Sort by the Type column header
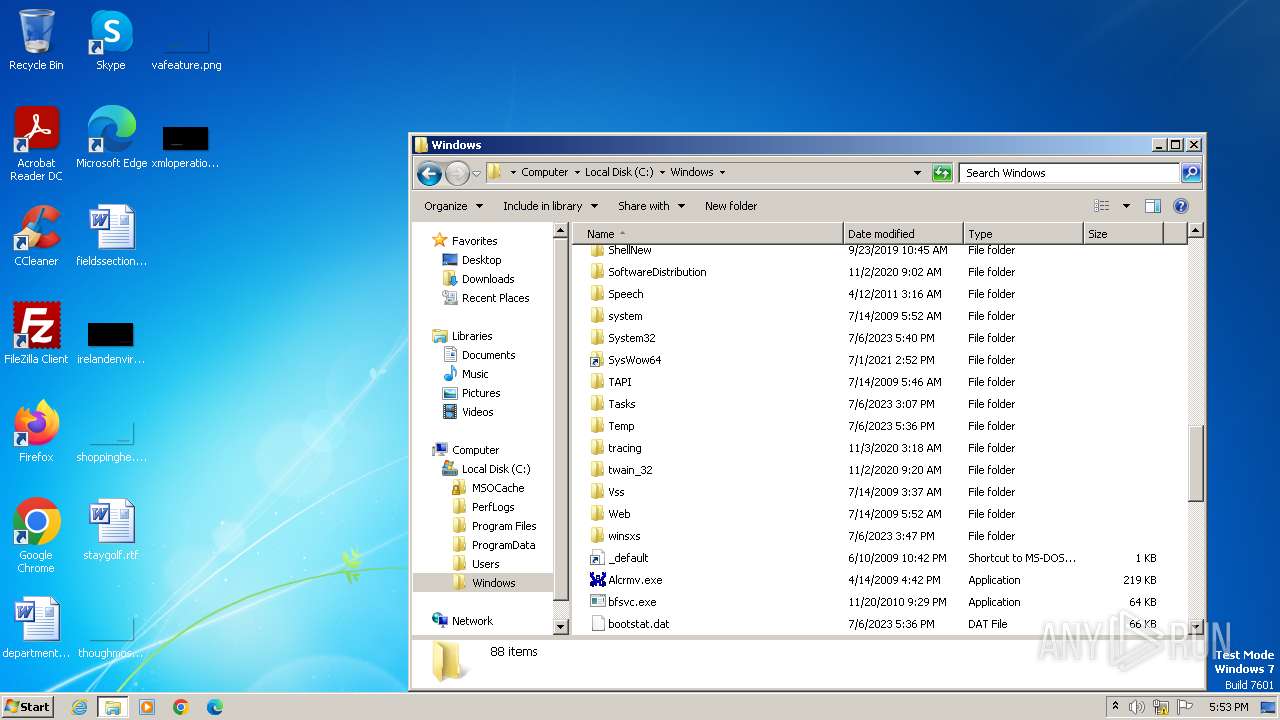 [x=1023, y=234]
